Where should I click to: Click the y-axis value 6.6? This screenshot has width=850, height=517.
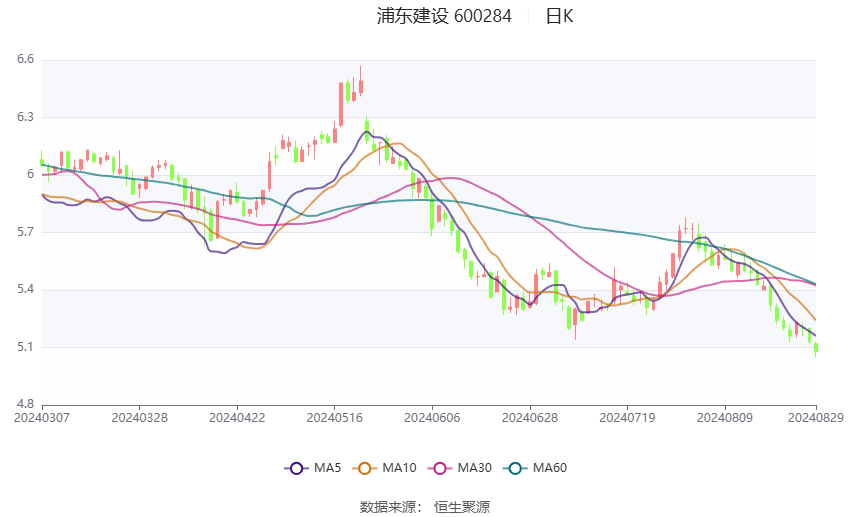coord(25,59)
